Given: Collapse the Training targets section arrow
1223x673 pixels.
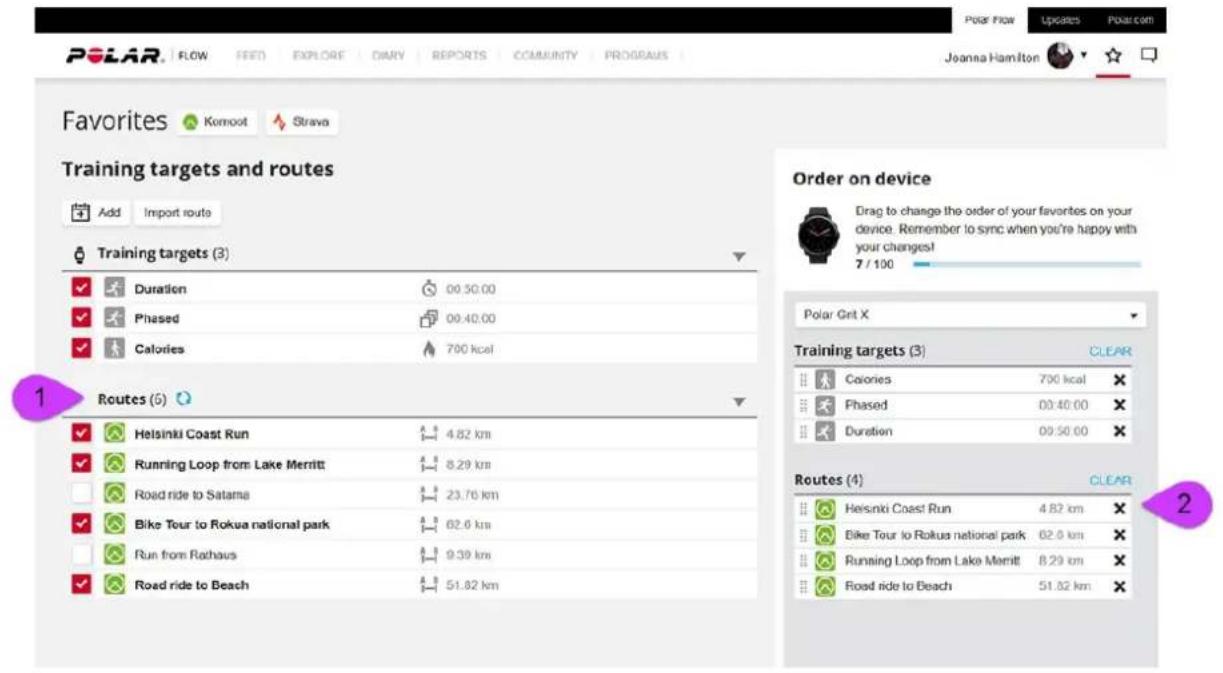Looking at the screenshot, I should tap(739, 257).
